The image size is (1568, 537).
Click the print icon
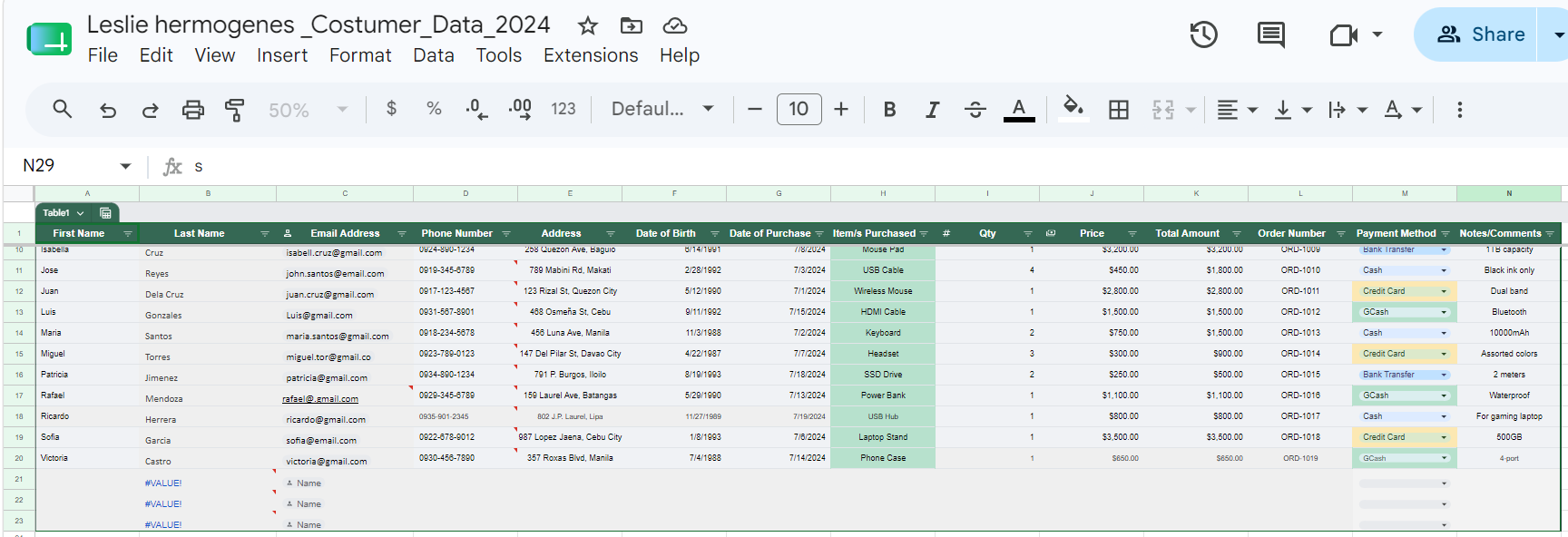(x=192, y=110)
